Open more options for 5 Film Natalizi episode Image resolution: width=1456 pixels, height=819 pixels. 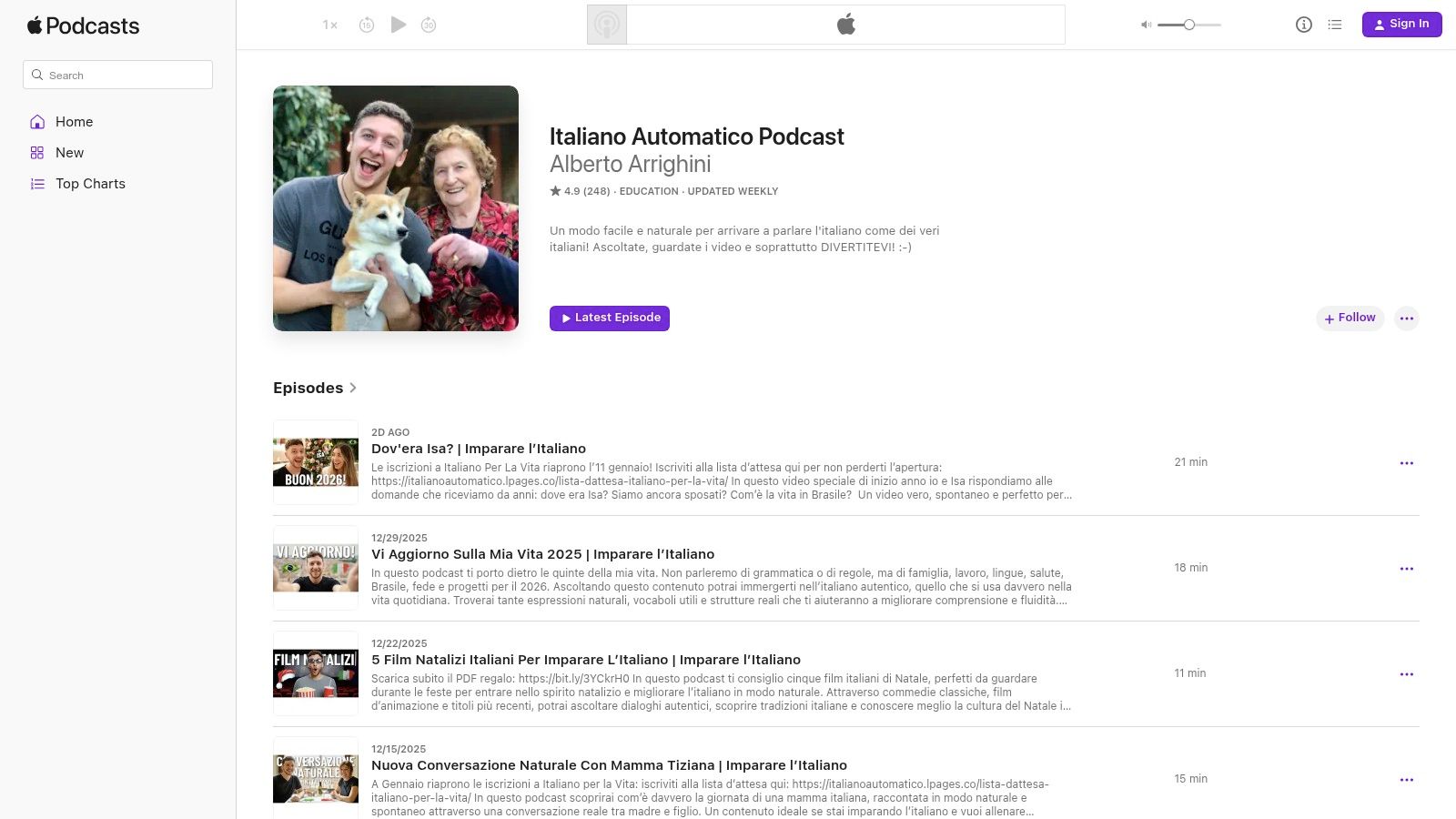click(x=1407, y=673)
